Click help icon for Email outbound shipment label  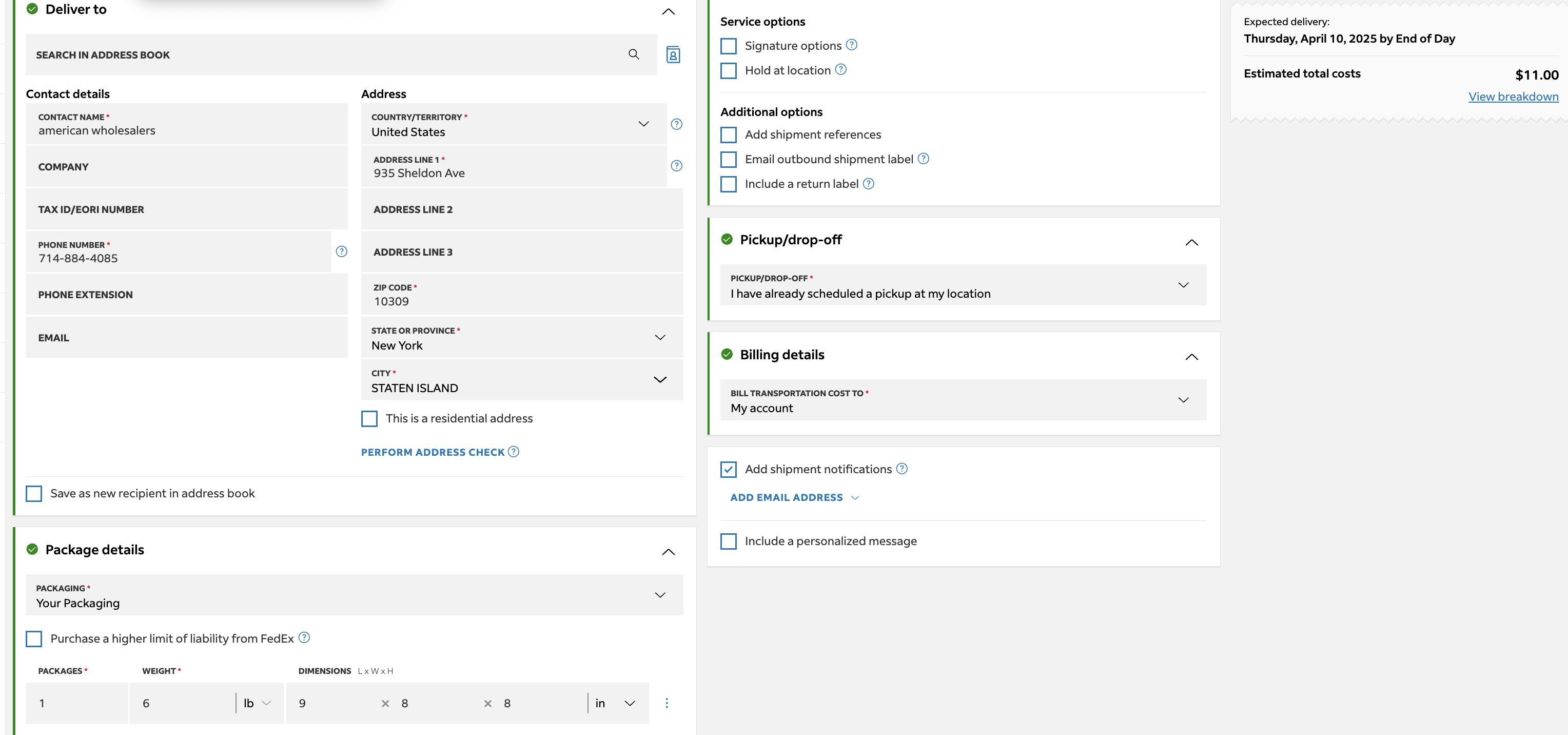pyautogui.click(x=924, y=159)
